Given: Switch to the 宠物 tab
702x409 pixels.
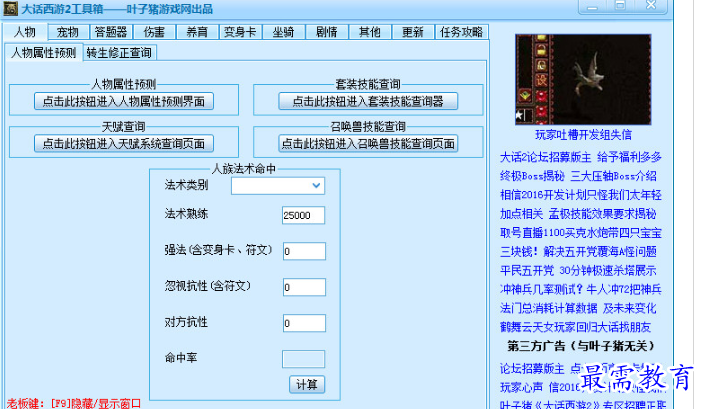Looking at the screenshot, I should pyautogui.click(x=68, y=32).
